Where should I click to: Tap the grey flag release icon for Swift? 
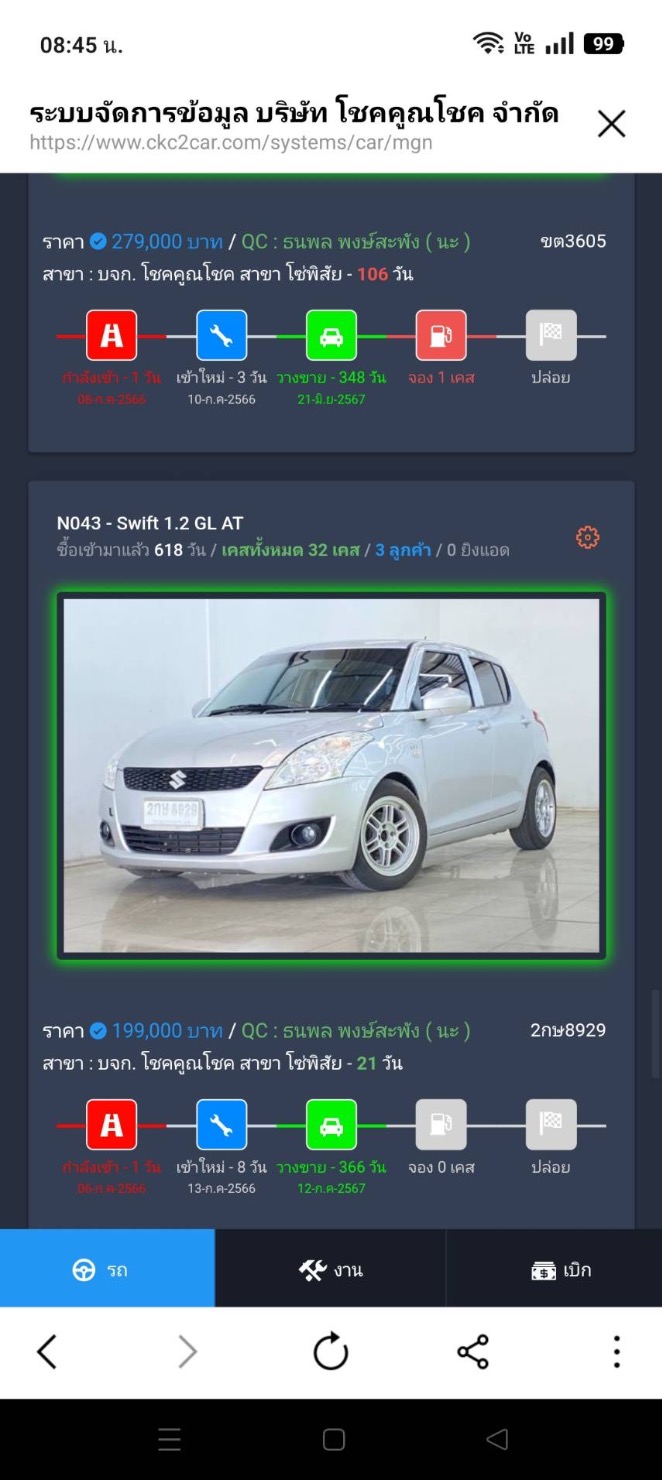pyautogui.click(x=551, y=1125)
